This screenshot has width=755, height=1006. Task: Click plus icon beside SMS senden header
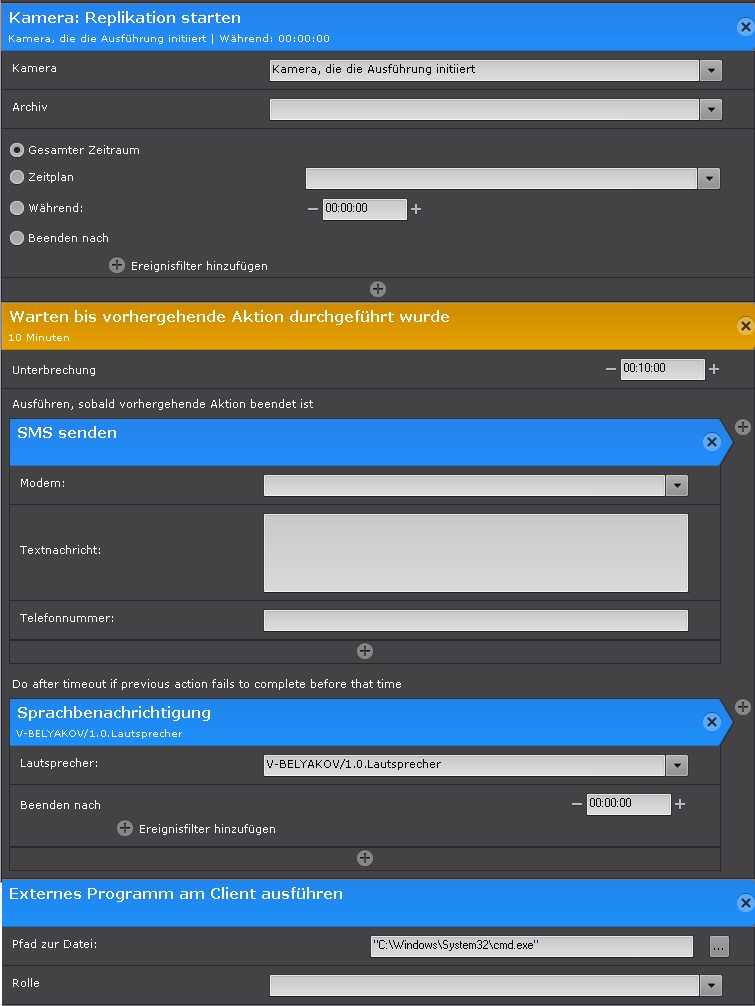coord(742,427)
